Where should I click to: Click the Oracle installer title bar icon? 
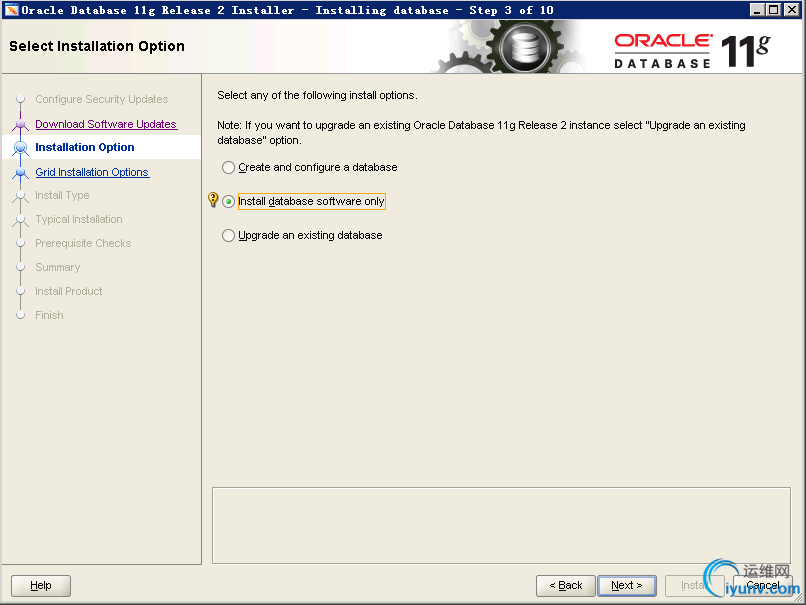tap(11, 10)
